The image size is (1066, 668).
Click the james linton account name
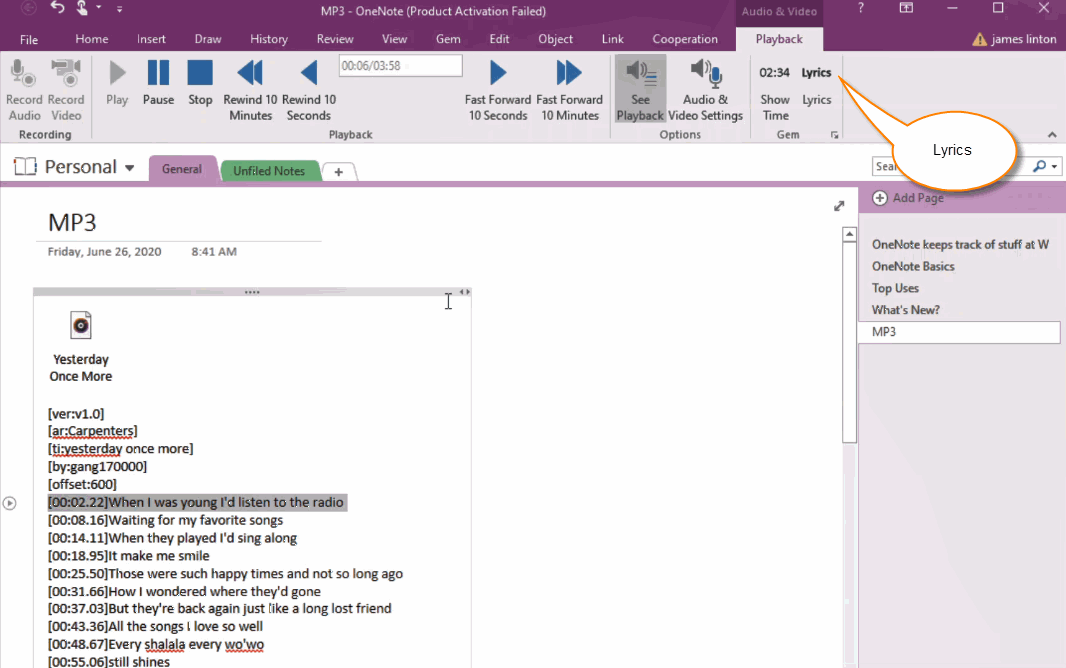point(1023,39)
